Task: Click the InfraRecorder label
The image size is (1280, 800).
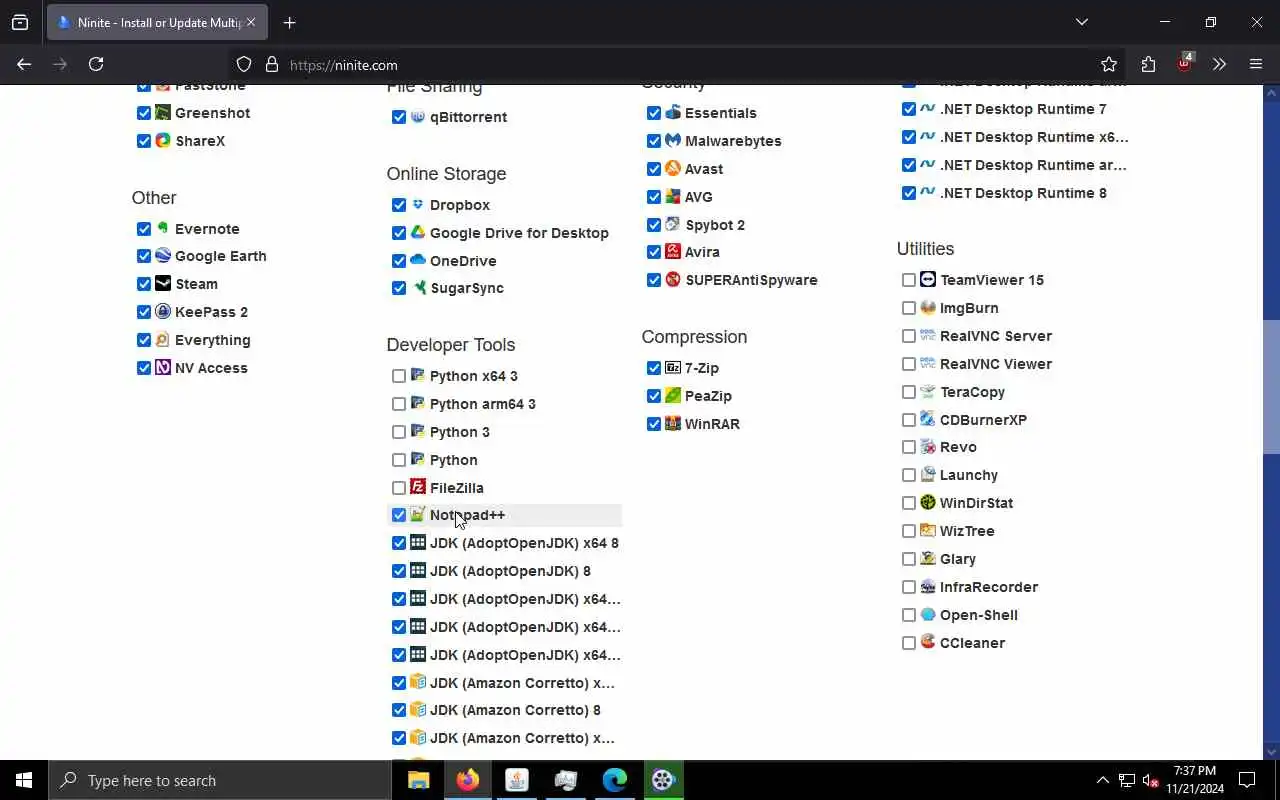Action: [x=989, y=587]
